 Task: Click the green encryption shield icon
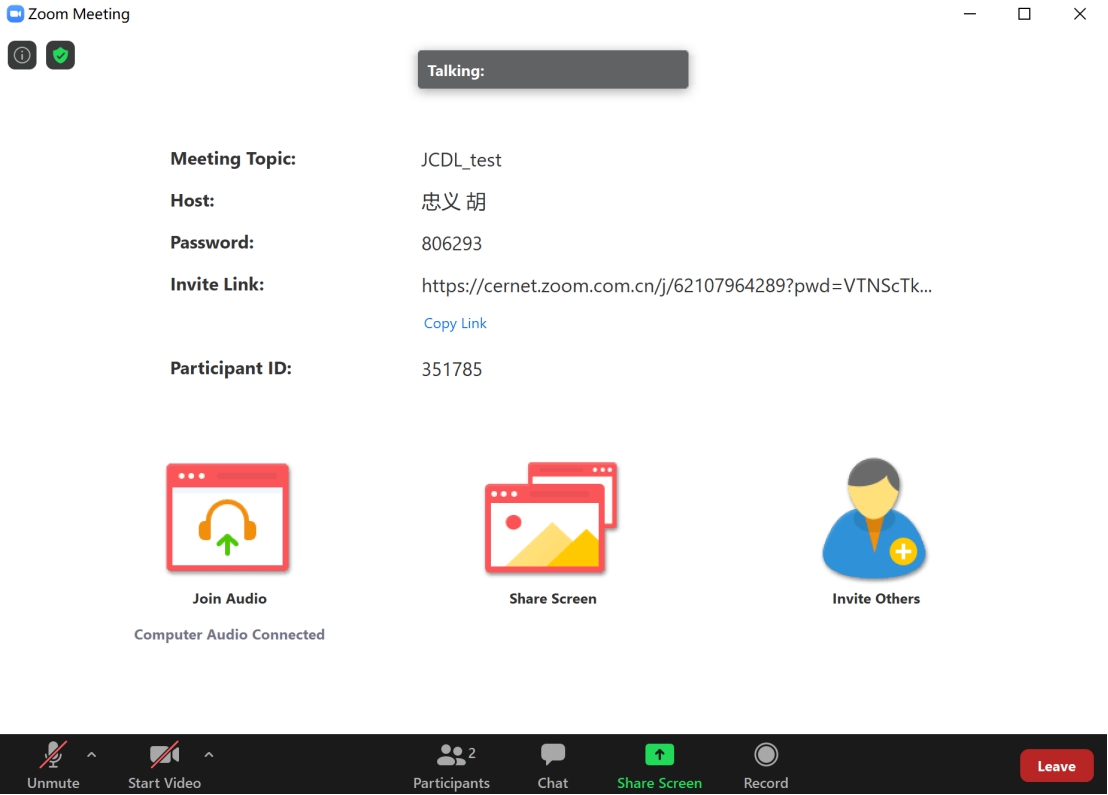coord(61,55)
